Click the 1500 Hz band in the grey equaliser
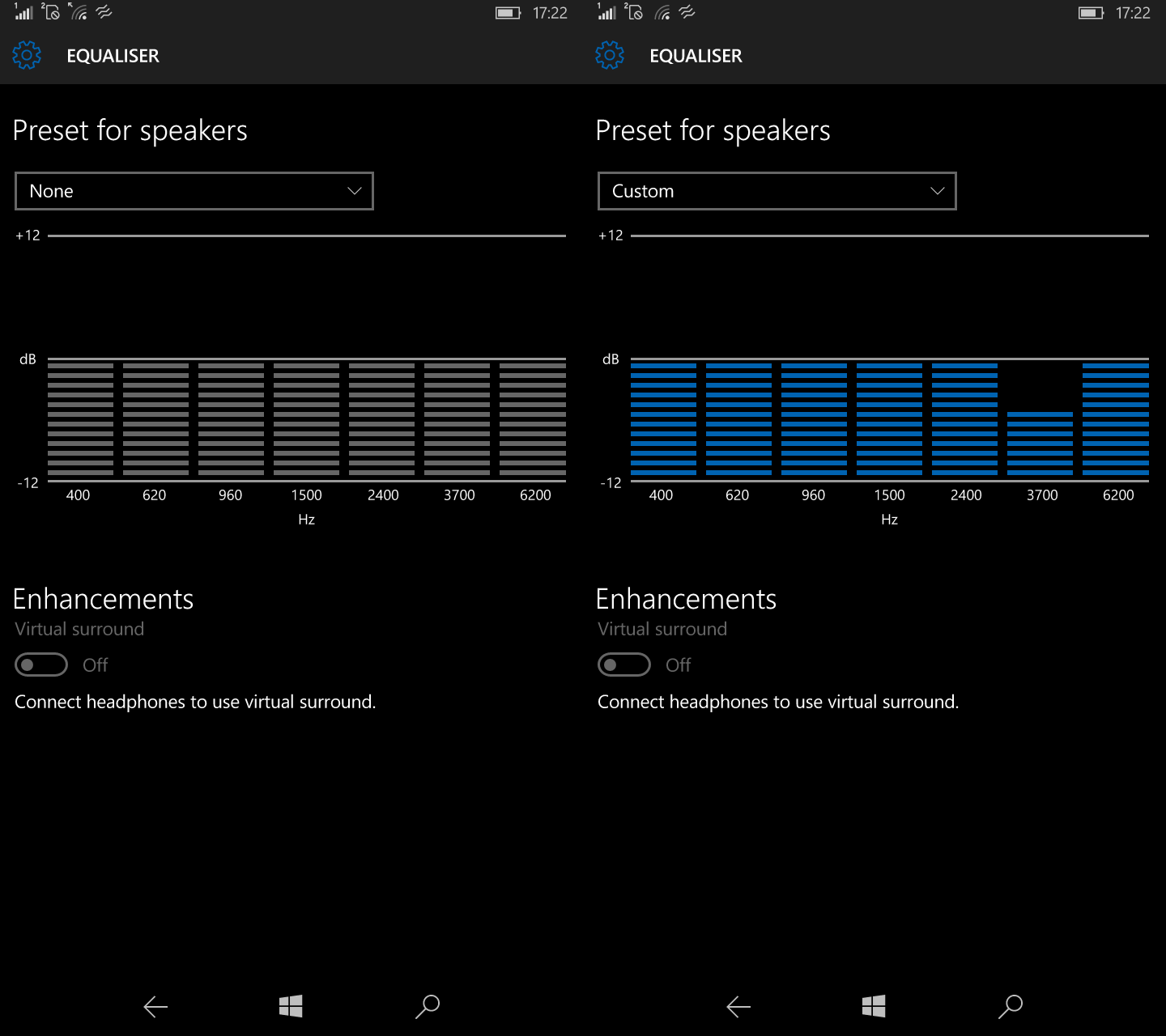The width and height of the screenshot is (1166, 1036). (306, 419)
